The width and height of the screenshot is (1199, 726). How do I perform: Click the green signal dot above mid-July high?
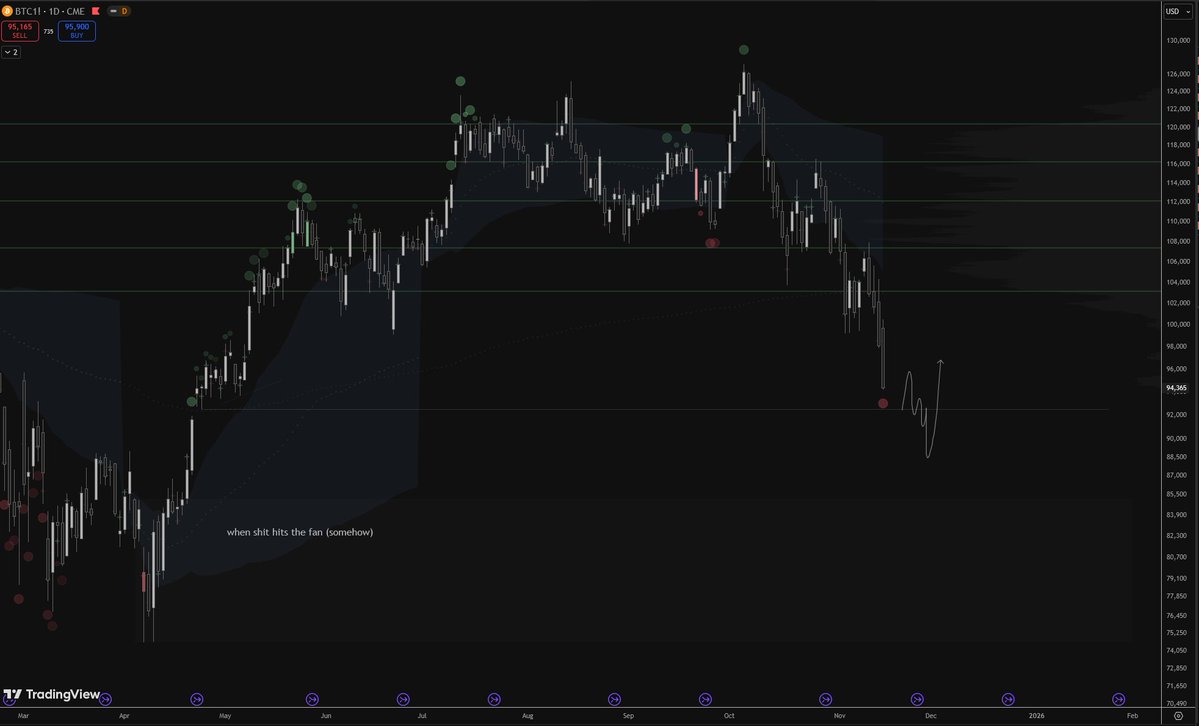[460, 81]
